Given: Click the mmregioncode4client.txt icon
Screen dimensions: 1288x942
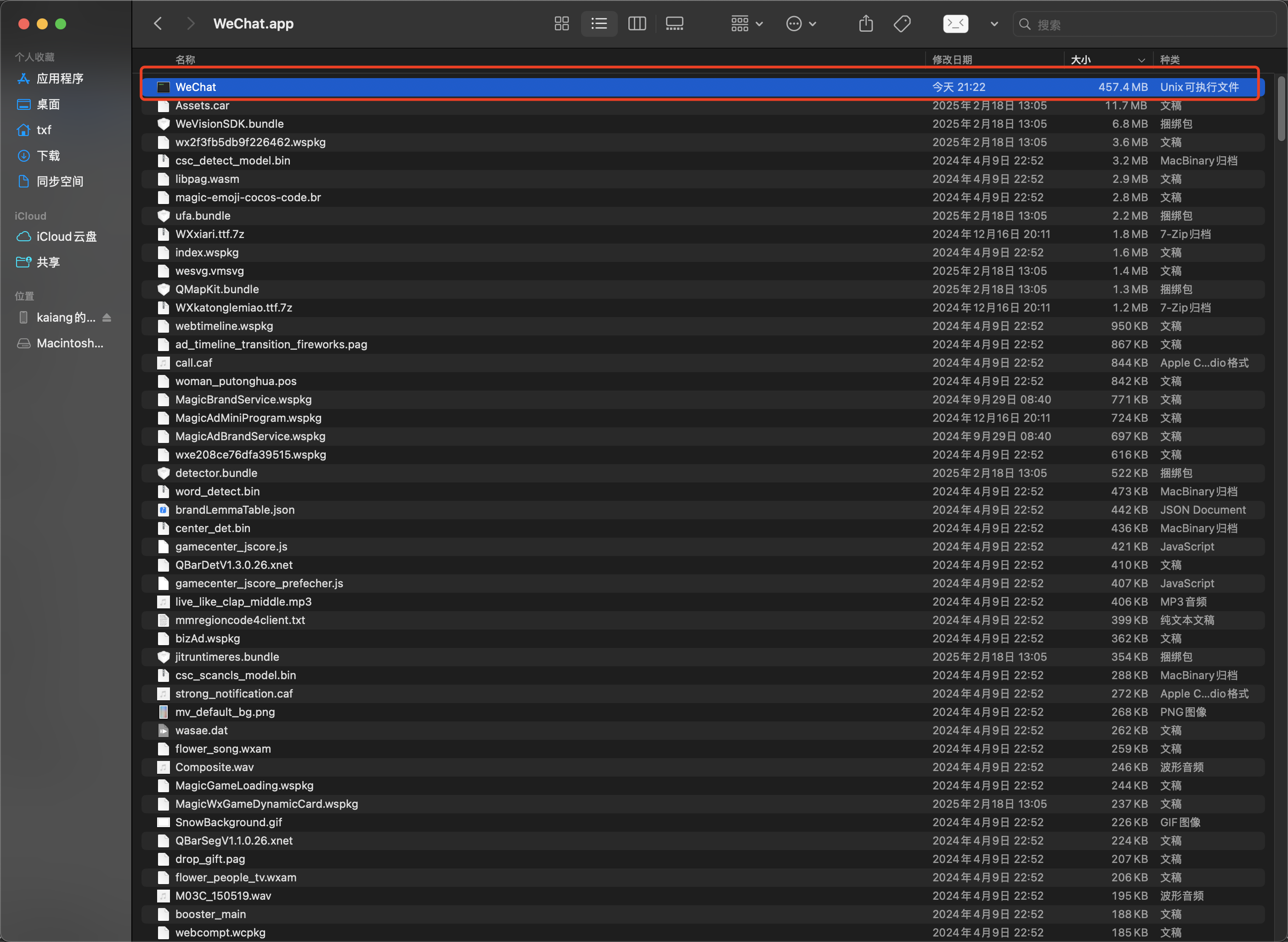Looking at the screenshot, I should coord(164,620).
